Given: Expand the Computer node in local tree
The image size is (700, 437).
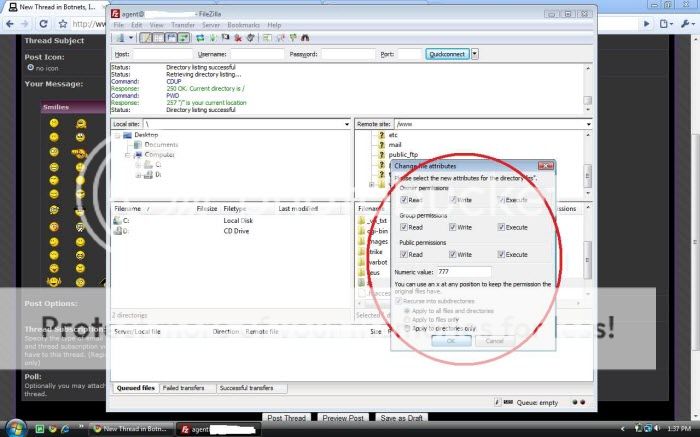Looking at the screenshot, I should point(129,155).
